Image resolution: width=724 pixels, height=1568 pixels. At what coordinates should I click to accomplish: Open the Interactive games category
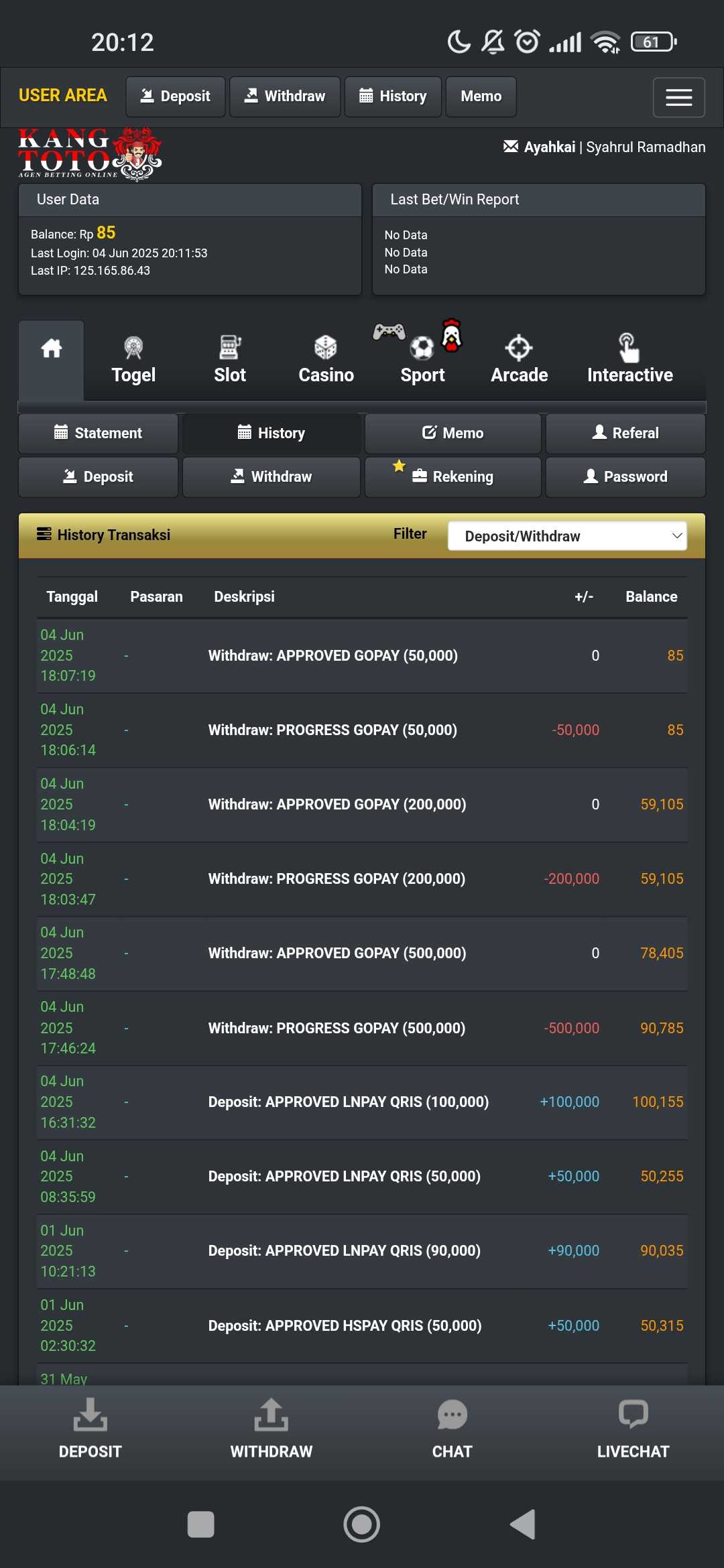click(629, 361)
